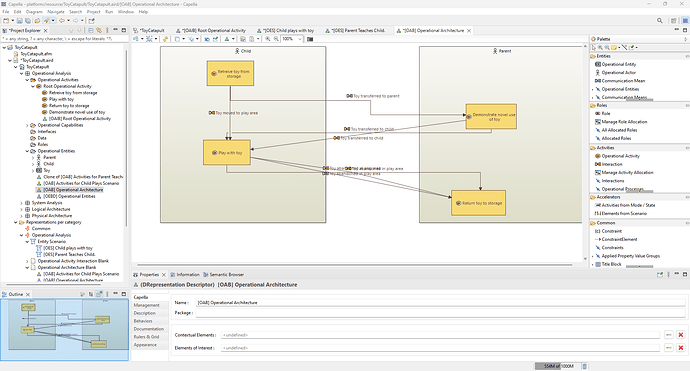Open the zoom percentage combo box

(292, 39)
